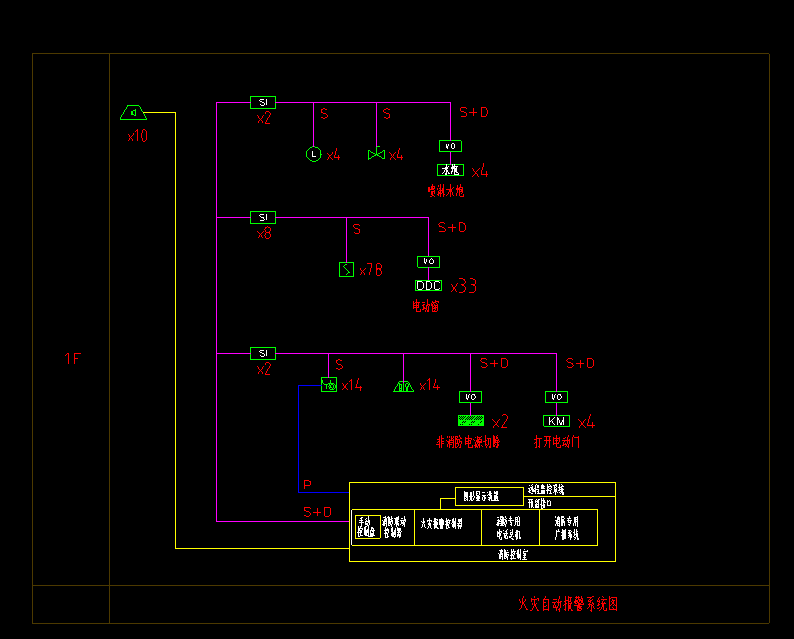Click the DDC controller box
This screenshot has height=639, width=794.
click(428, 286)
